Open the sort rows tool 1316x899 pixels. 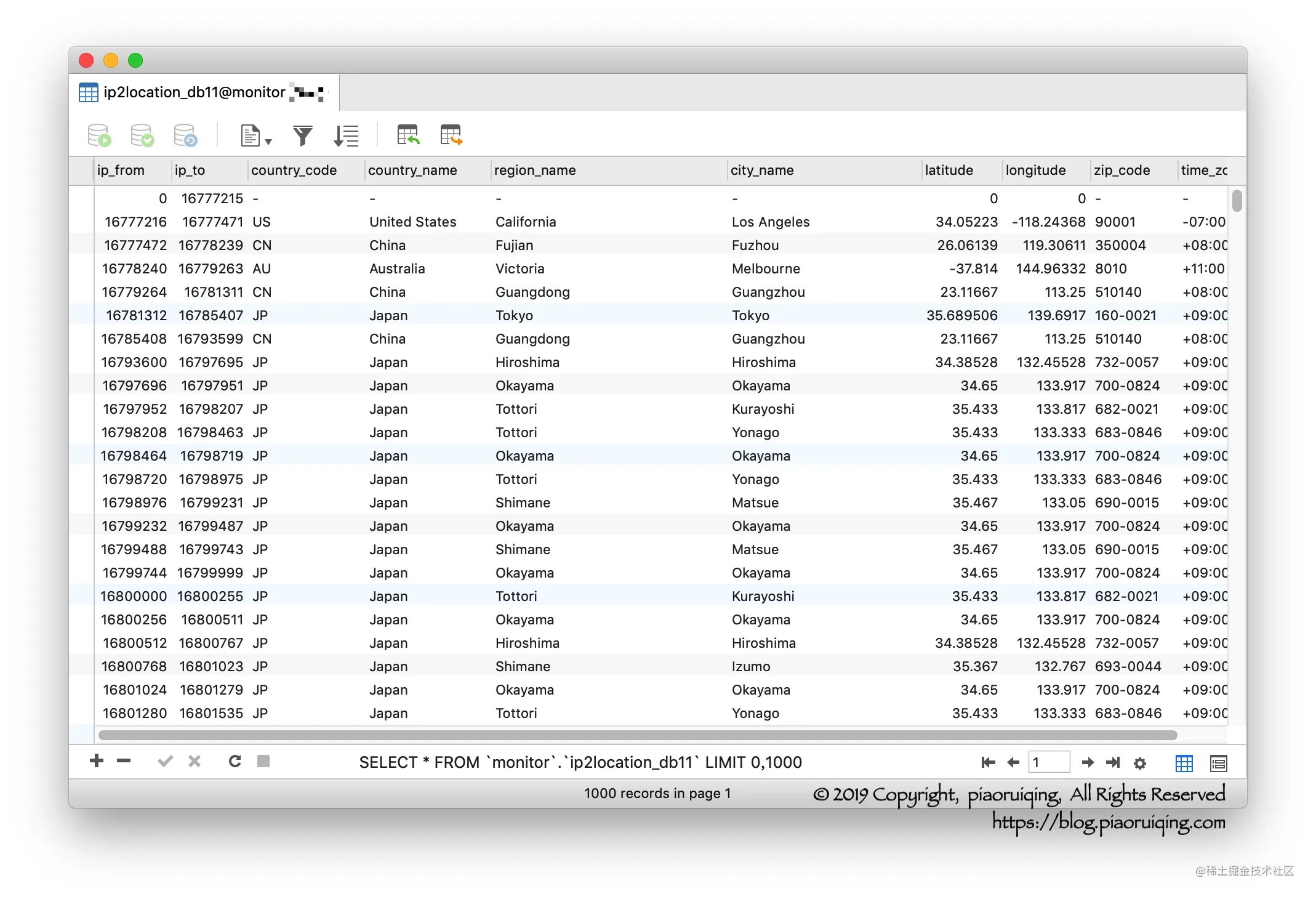pyautogui.click(x=346, y=135)
